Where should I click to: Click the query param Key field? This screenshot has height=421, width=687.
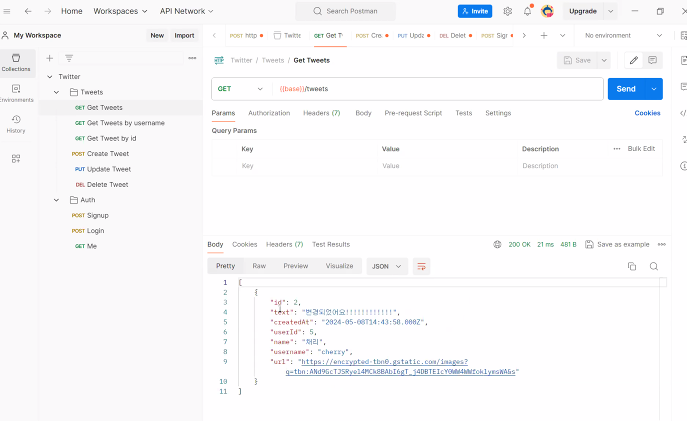[x=307, y=166]
